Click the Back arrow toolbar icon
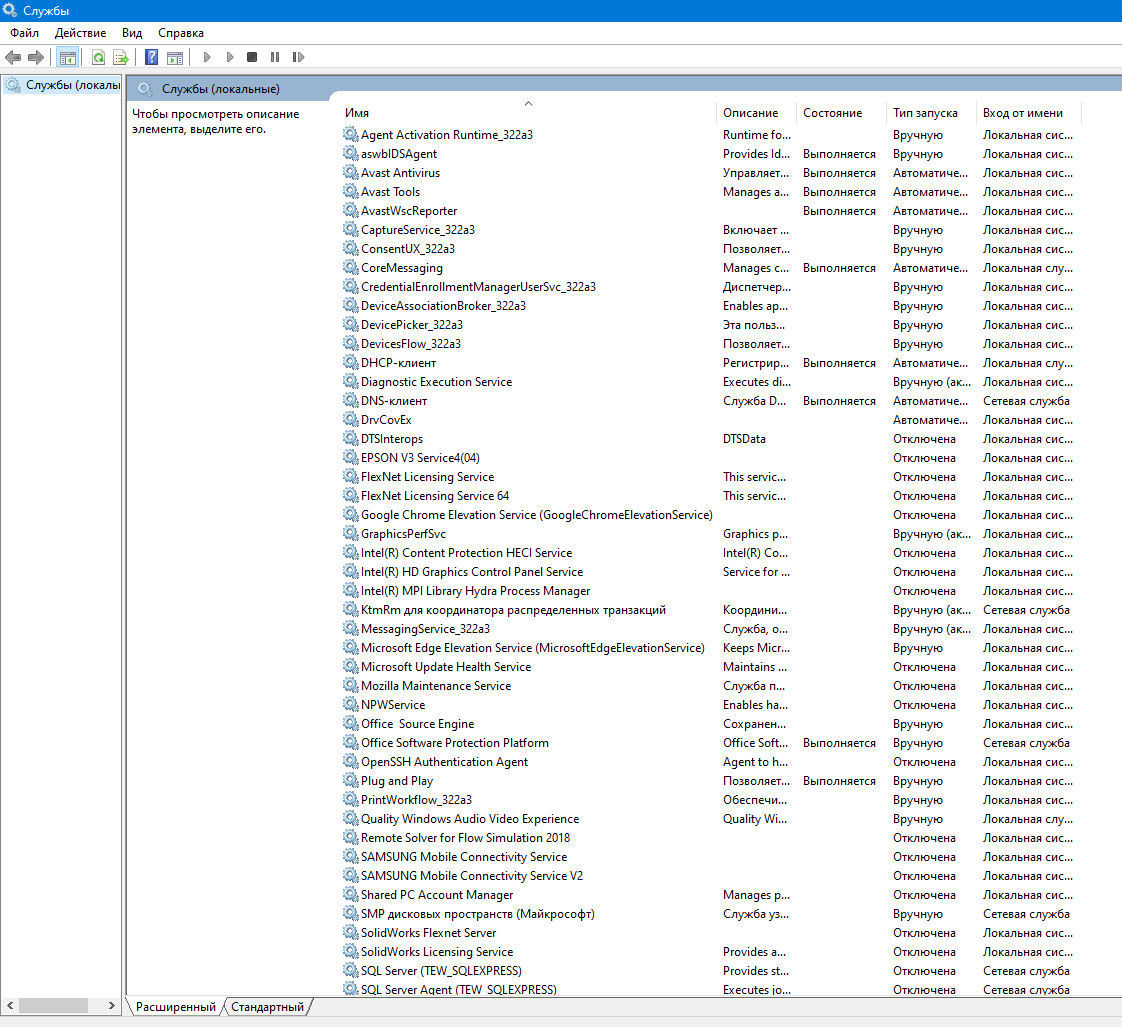Image resolution: width=1122 pixels, height=1027 pixels. (x=13, y=57)
